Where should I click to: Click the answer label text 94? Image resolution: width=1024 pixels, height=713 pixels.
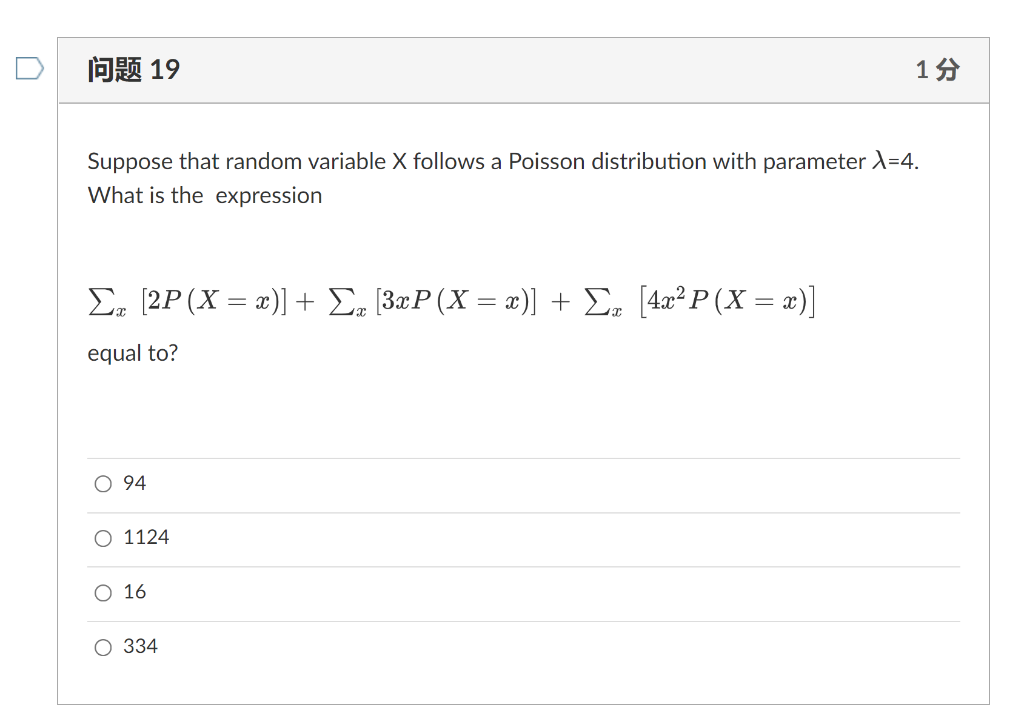click(x=135, y=483)
